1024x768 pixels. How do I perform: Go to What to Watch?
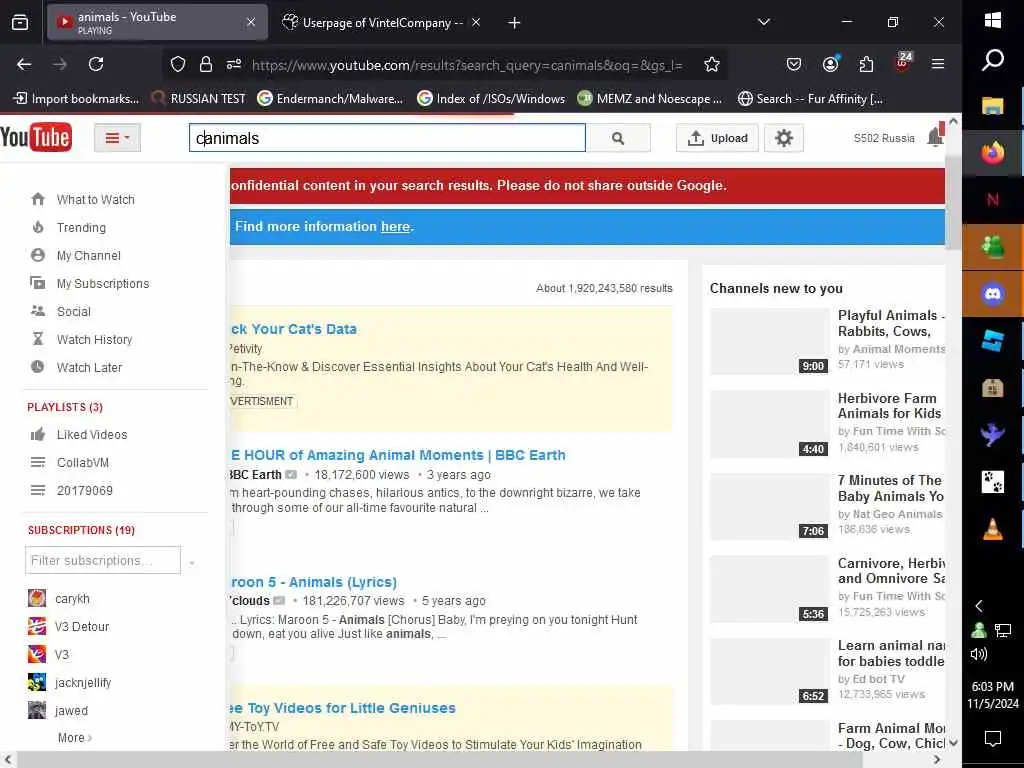[x=95, y=199]
